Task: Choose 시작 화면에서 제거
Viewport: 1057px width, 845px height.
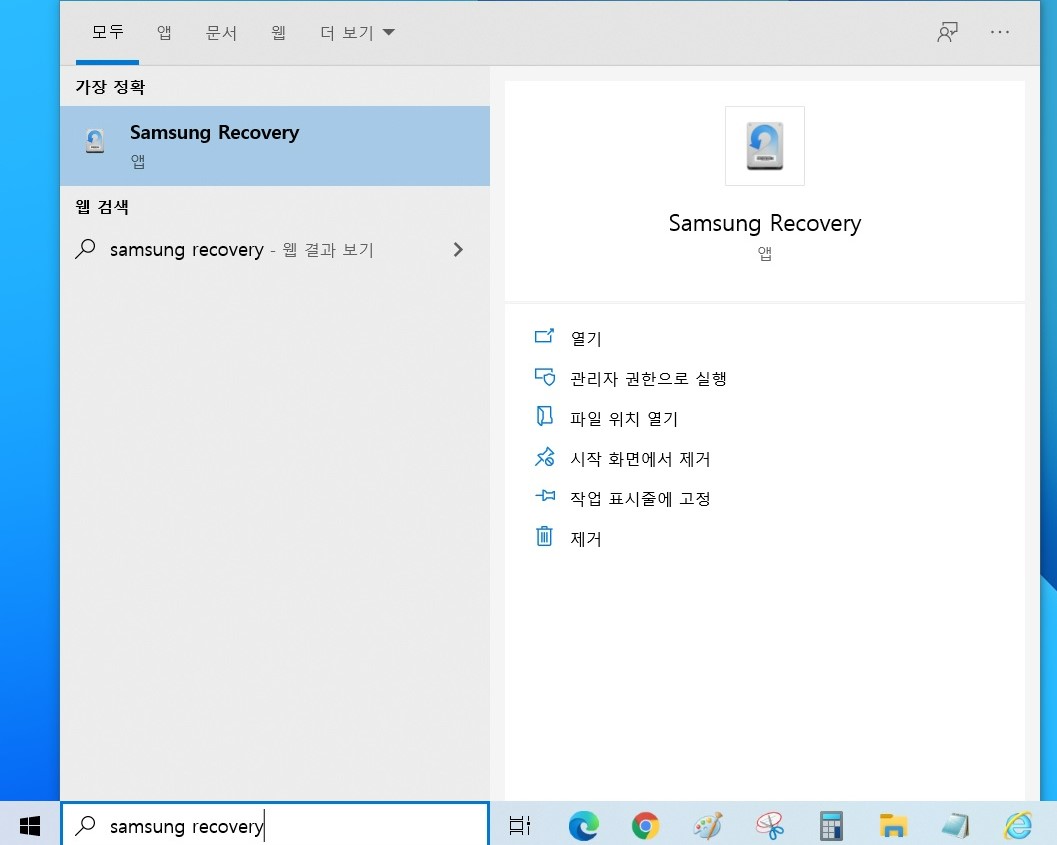Action: [640, 459]
